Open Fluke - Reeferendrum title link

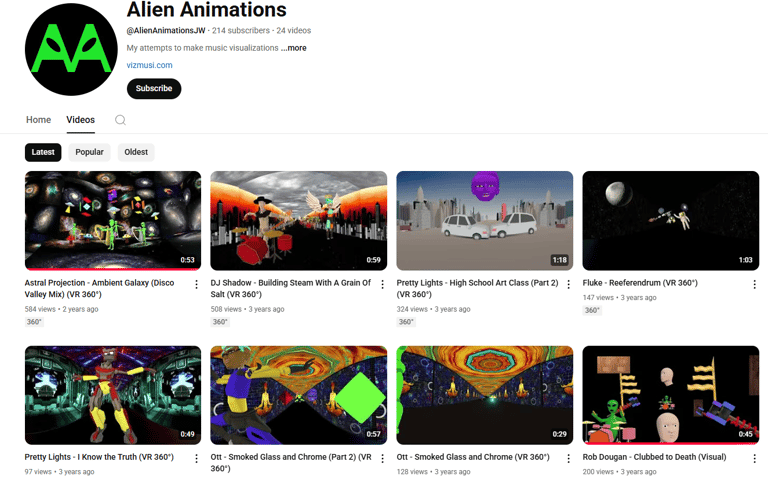[x=640, y=283]
